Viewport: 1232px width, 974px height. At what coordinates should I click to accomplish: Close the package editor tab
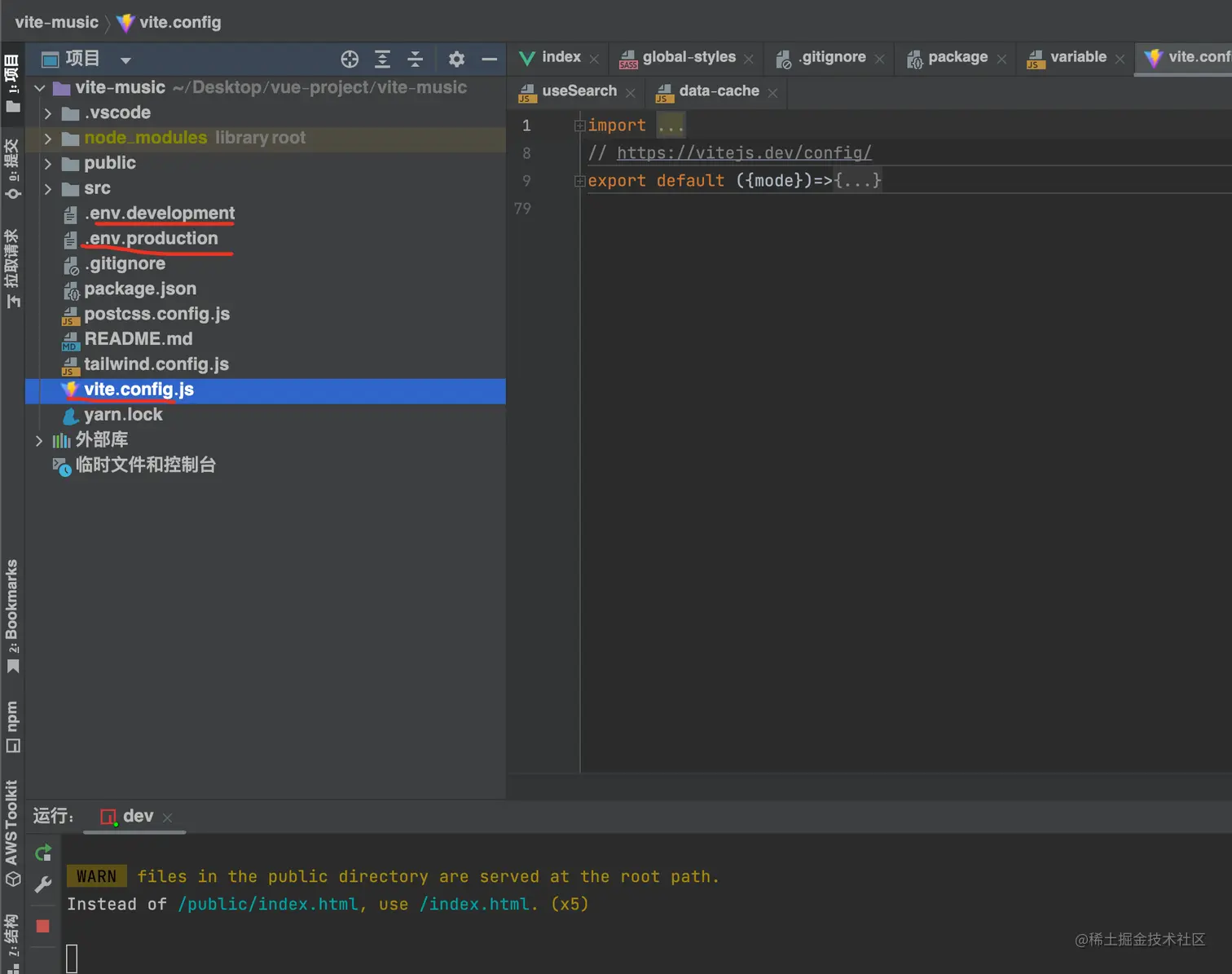coord(1001,59)
